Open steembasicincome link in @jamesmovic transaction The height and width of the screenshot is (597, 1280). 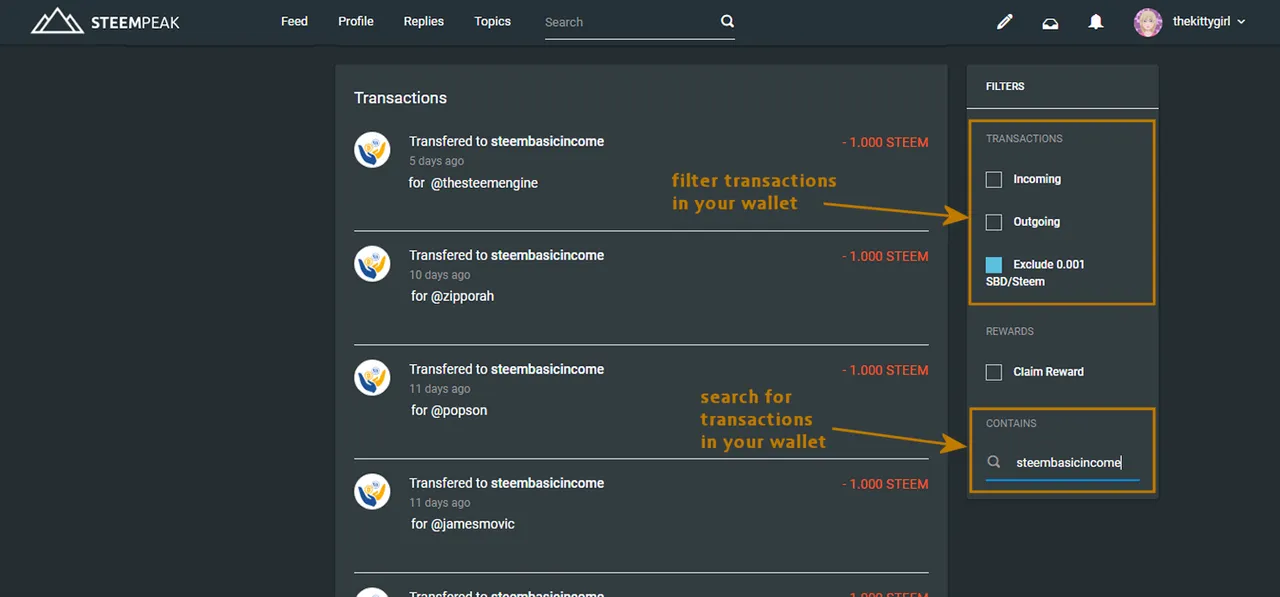click(x=547, y=483)
